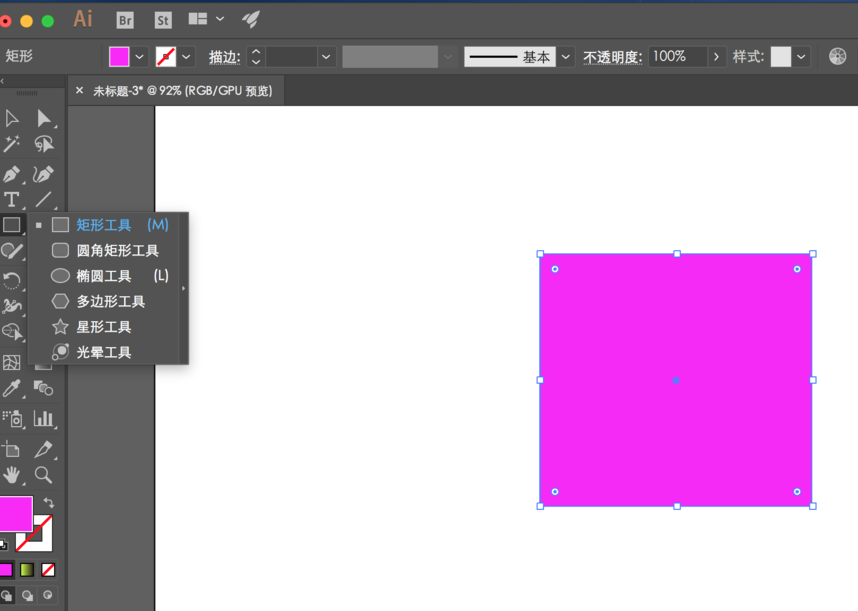
Task: Select the Magic Wand tool
Action: point(12,145)
